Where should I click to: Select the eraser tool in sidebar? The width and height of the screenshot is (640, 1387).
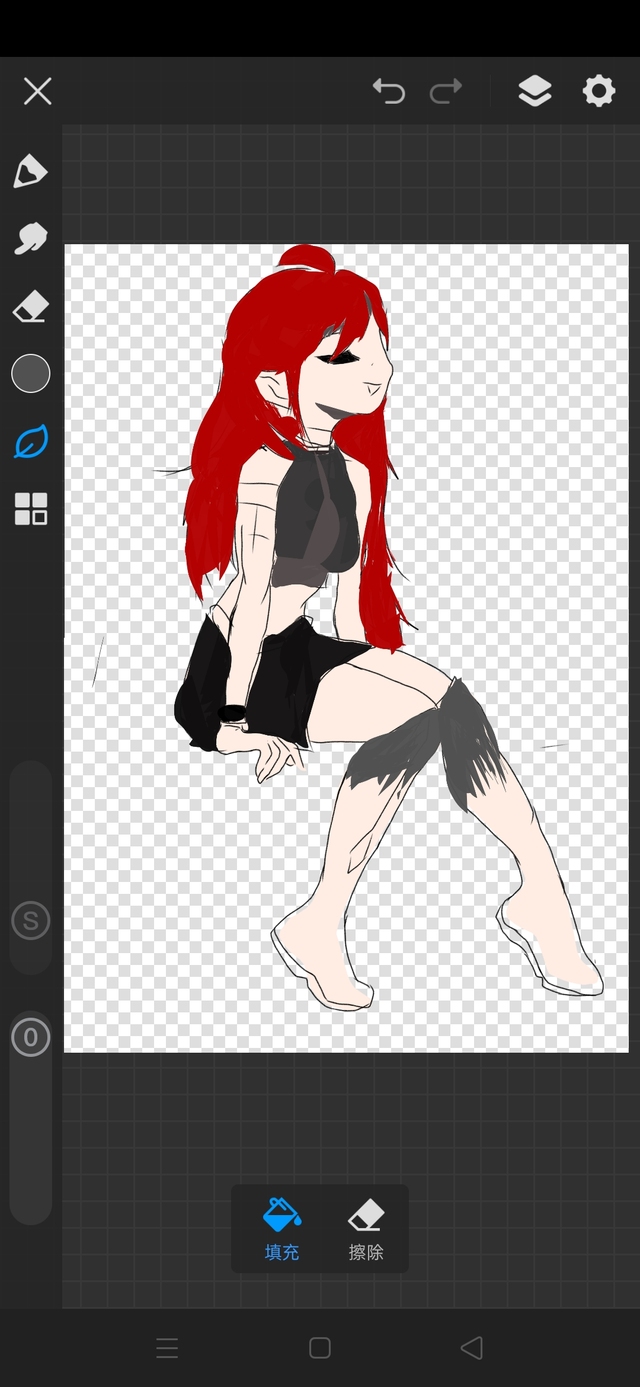point(31,306)
